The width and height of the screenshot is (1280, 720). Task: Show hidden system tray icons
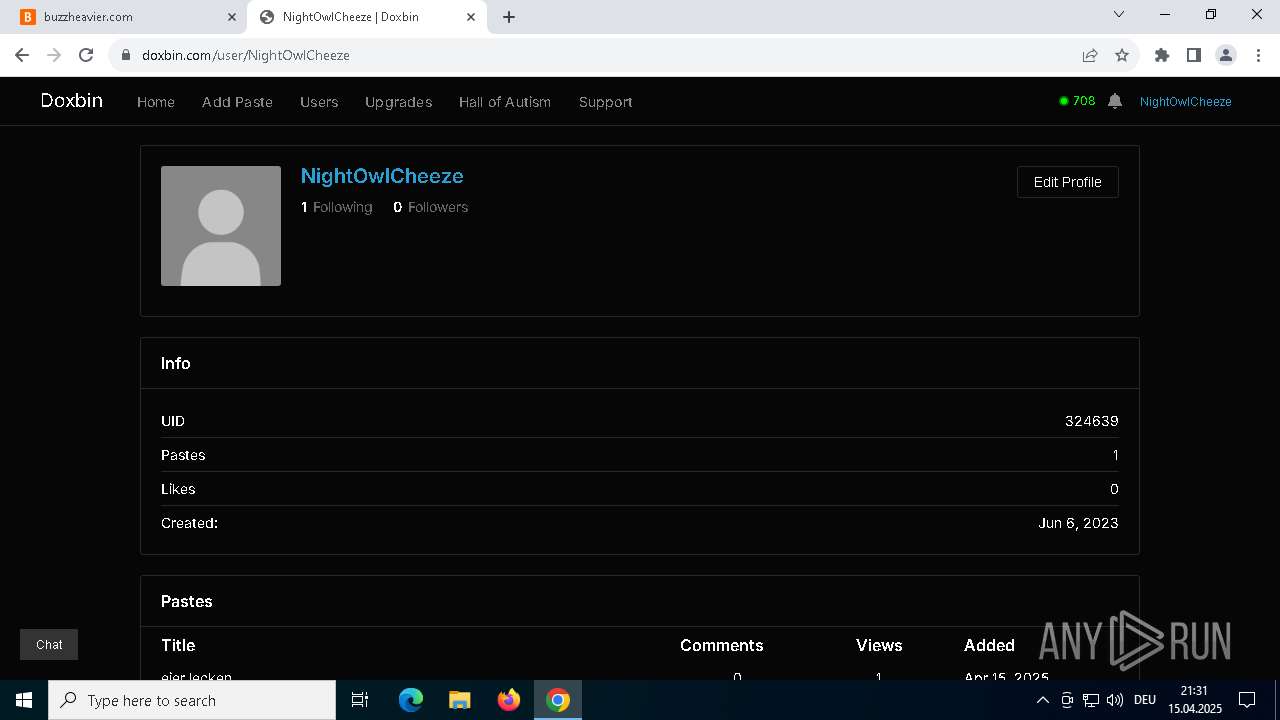click(x=1043, y=700)
